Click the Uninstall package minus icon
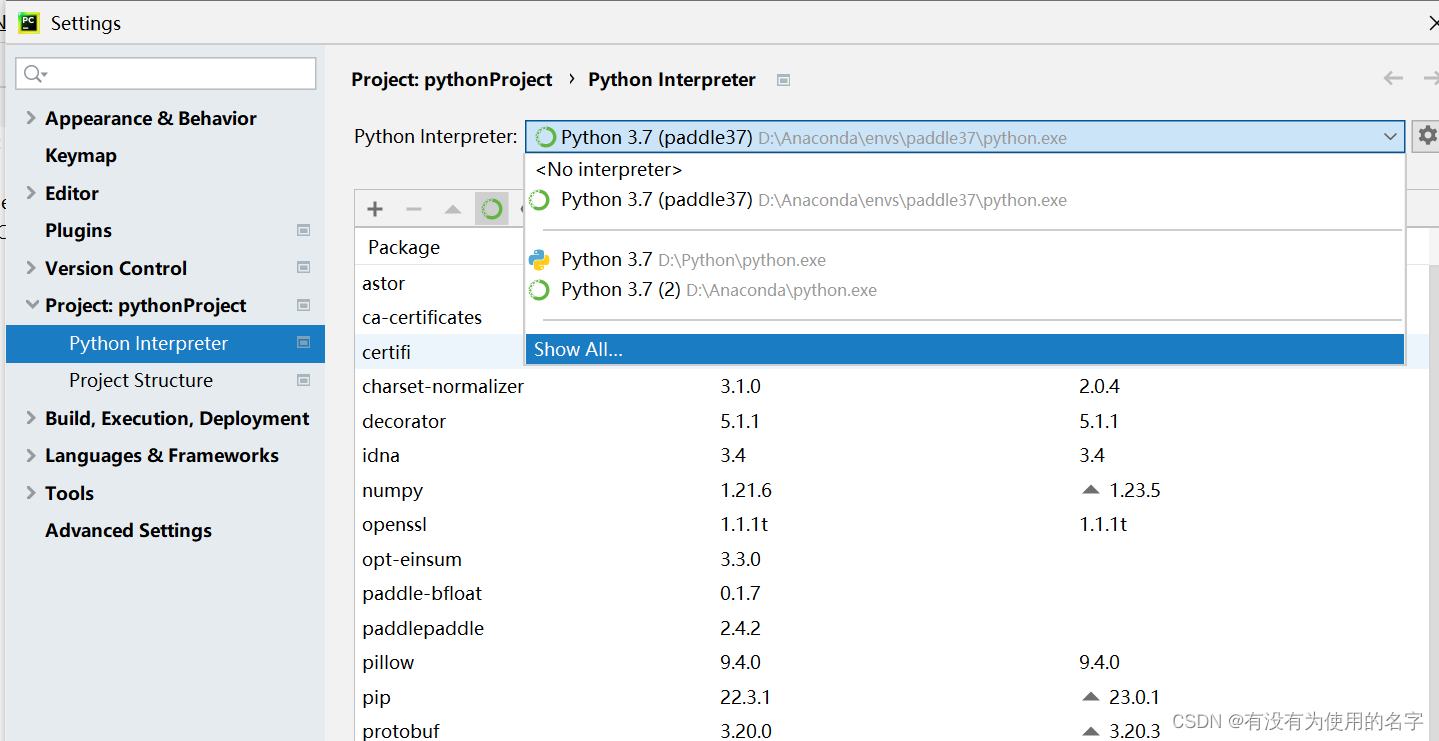Viewport: 1439px width, 741px height. pos(414,209)
